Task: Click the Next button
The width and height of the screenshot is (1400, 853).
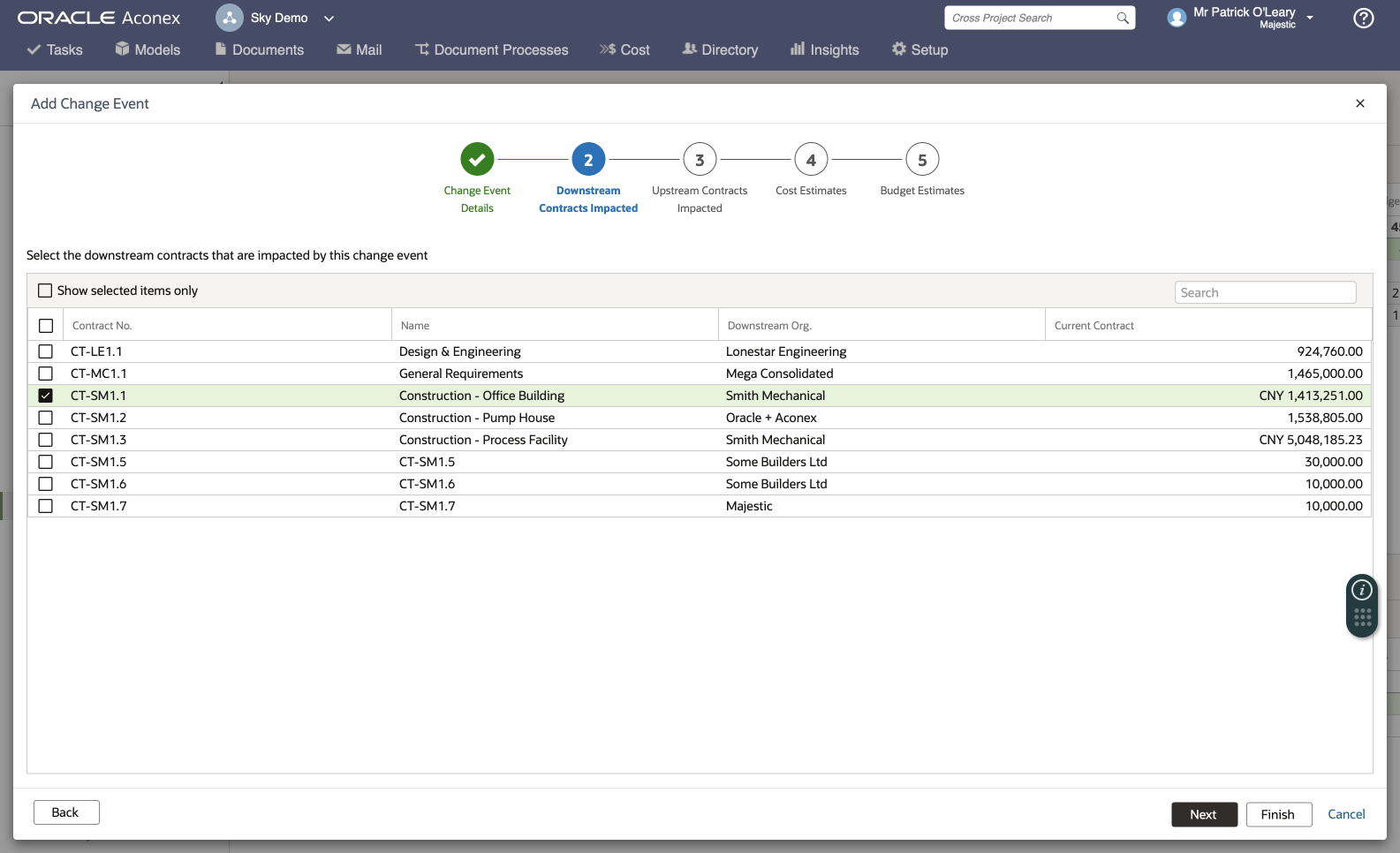Action: pos(1204,814)
